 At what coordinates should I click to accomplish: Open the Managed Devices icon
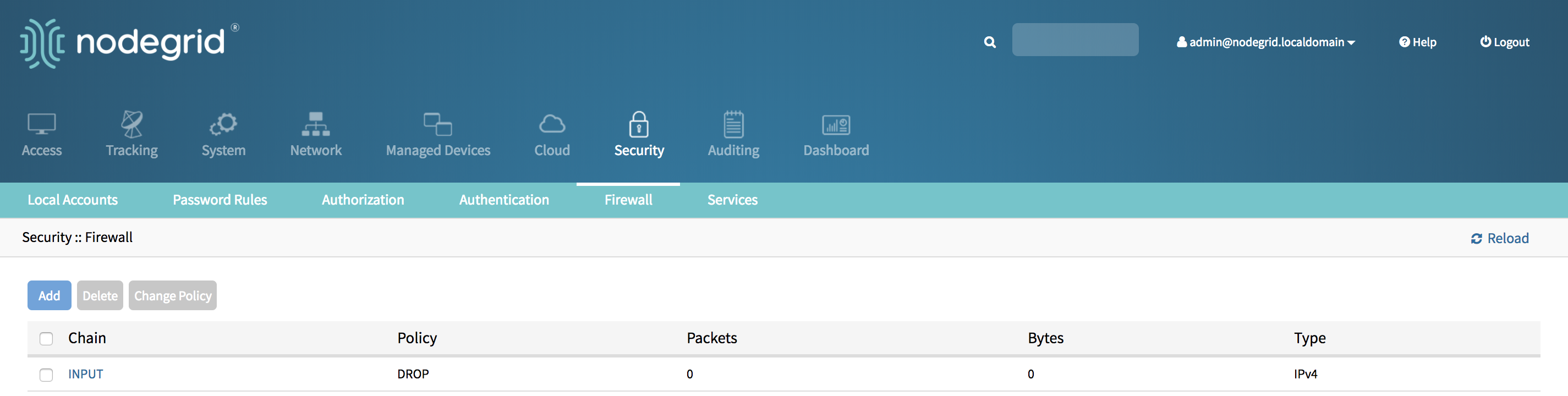(437, 124)
